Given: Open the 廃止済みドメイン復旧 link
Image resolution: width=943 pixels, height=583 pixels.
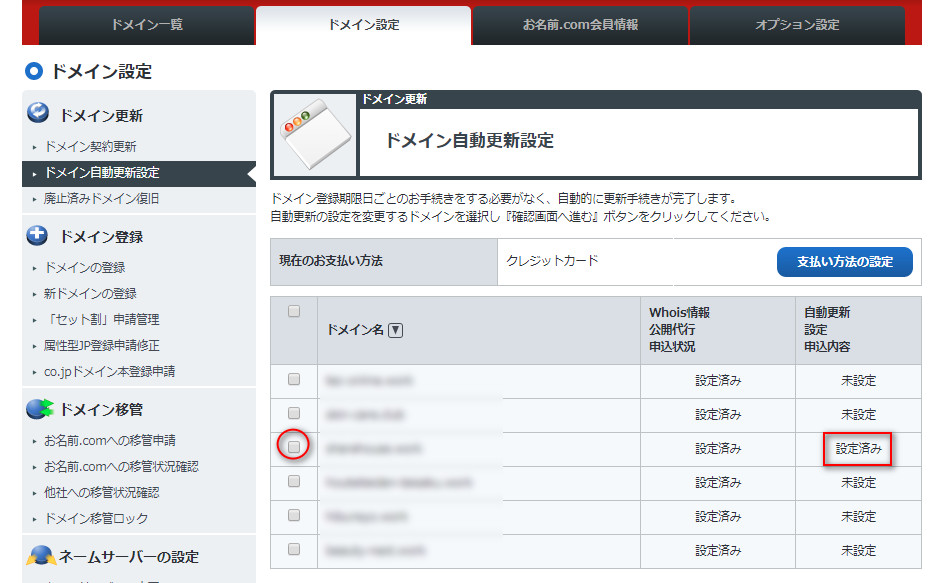Looking at the screenshot, I should [x=101, y=198].
